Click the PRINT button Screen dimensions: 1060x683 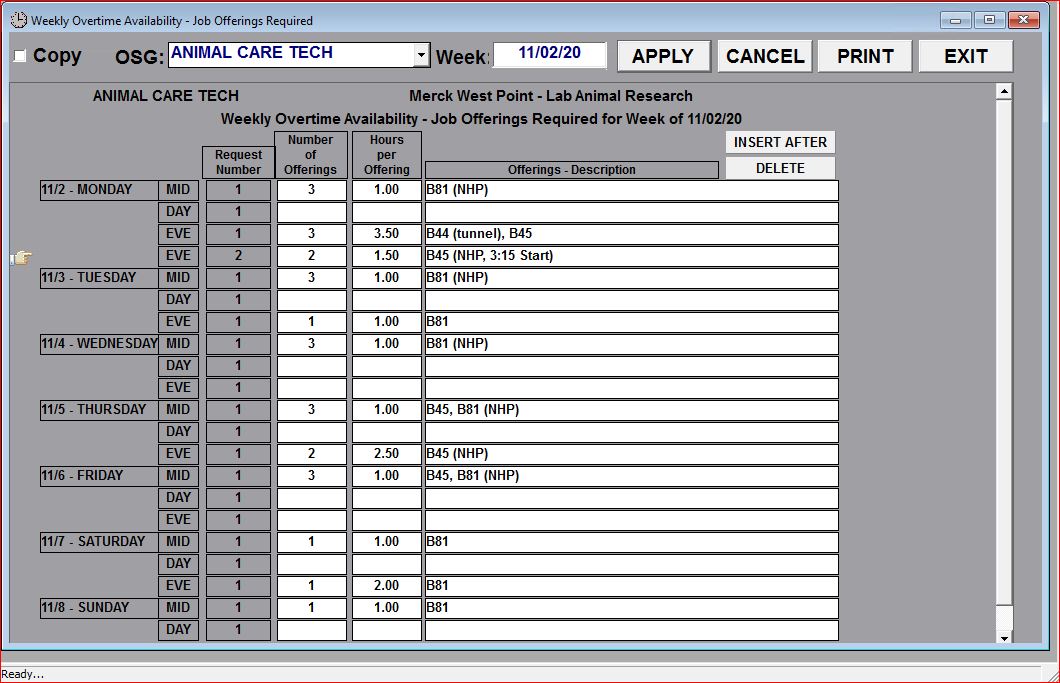[865, 57]
